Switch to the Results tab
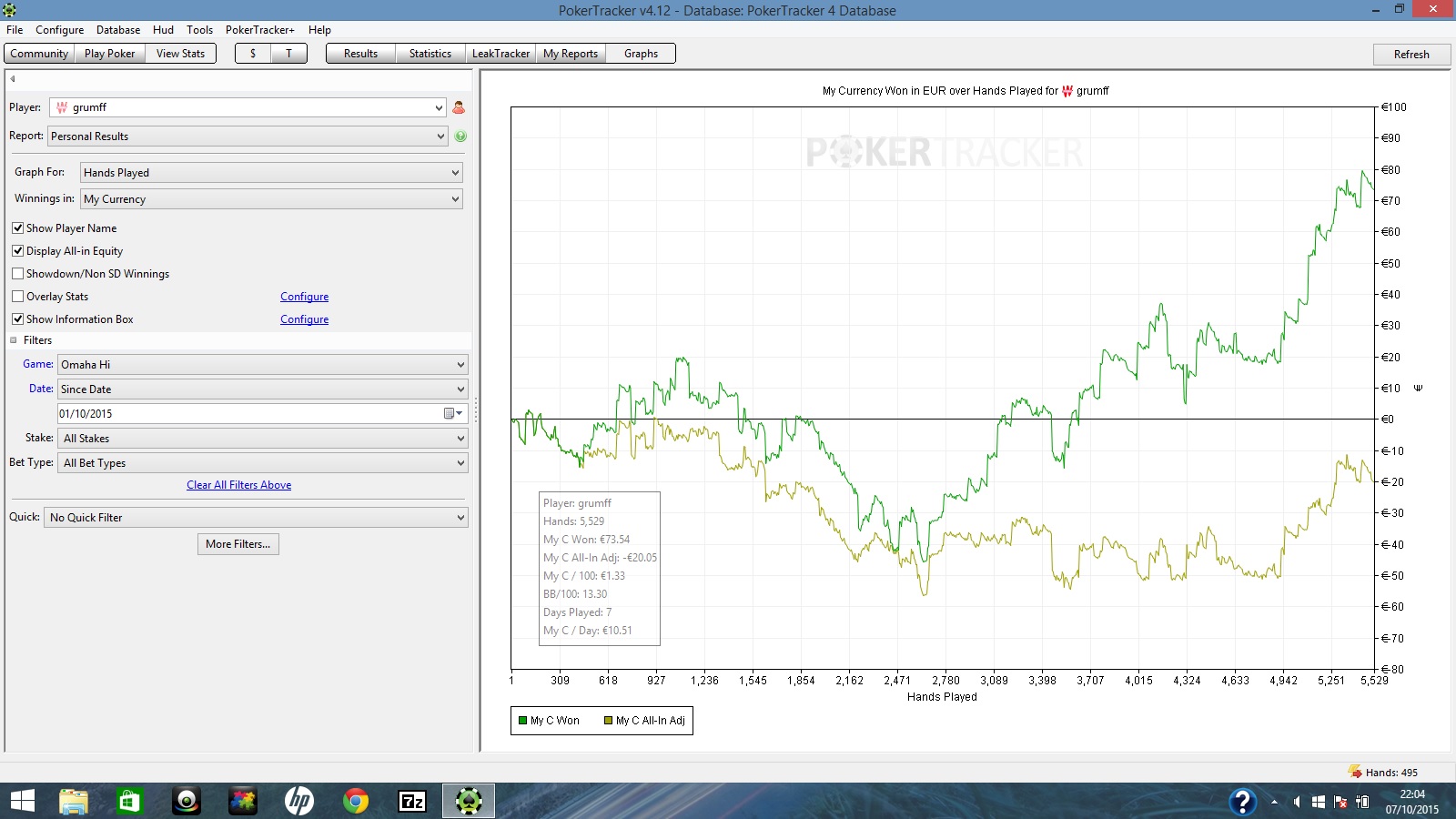Viewport: 1456px width, 819px height. (360, 54)
